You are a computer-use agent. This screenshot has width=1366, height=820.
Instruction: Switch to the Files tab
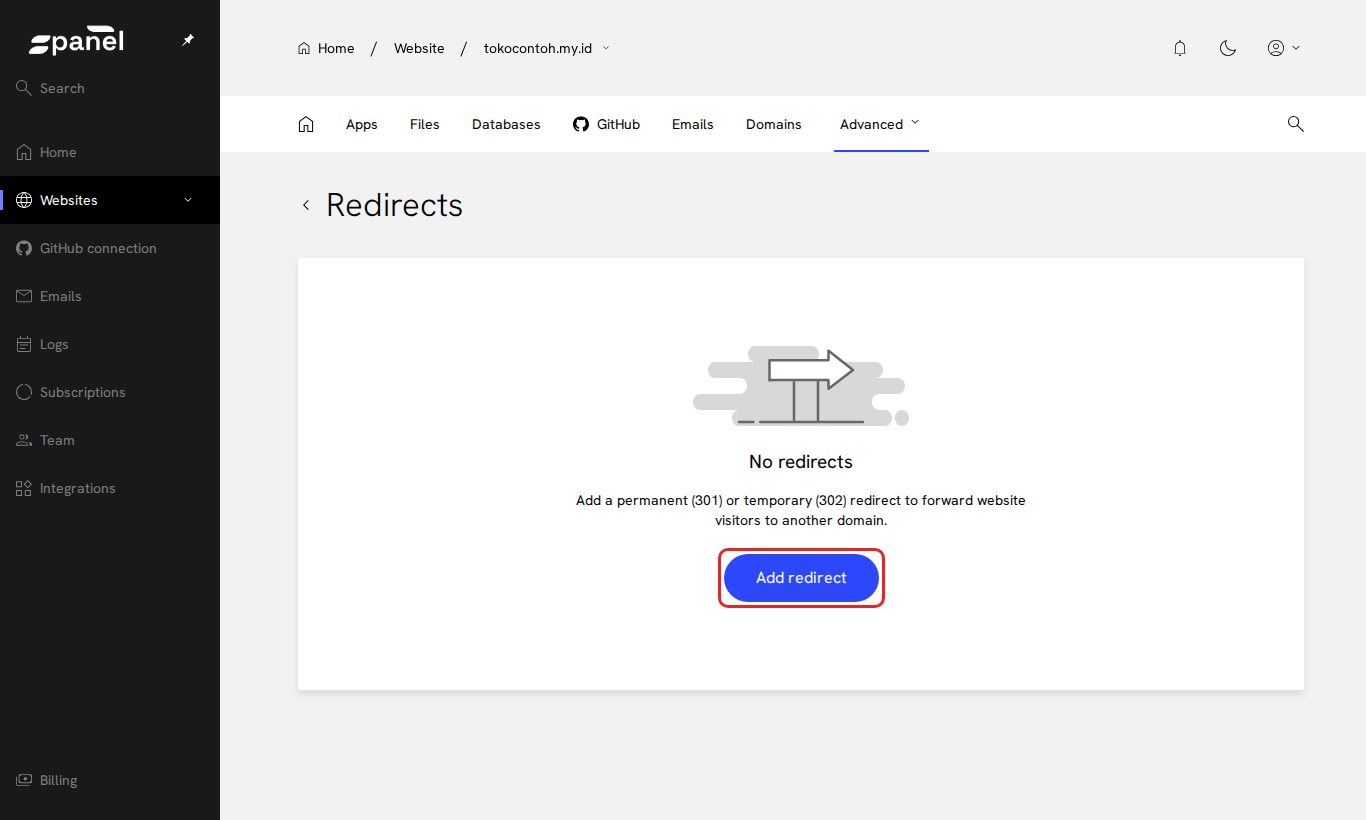pos(425,124)
